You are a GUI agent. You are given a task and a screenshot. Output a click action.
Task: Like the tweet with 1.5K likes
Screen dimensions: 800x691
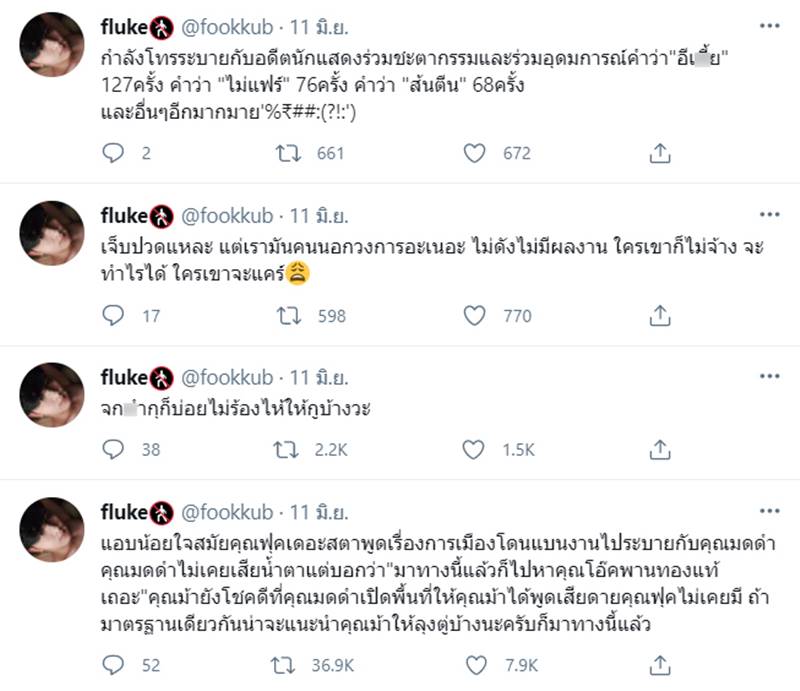(x=476, y=450)
